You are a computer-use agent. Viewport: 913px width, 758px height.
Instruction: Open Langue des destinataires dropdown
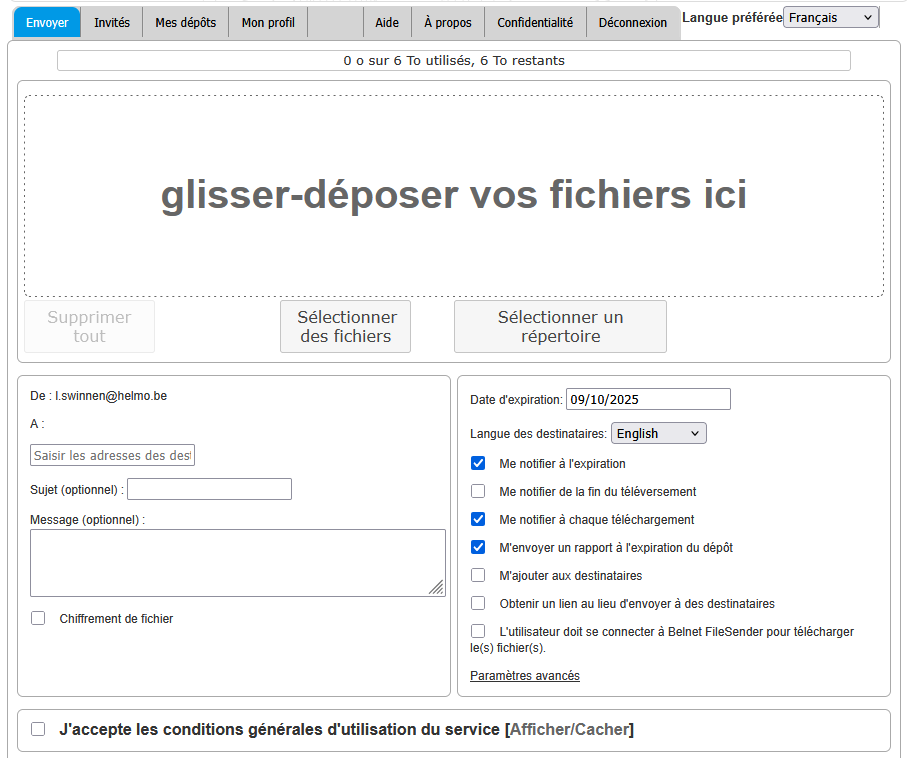pos(658,433)
